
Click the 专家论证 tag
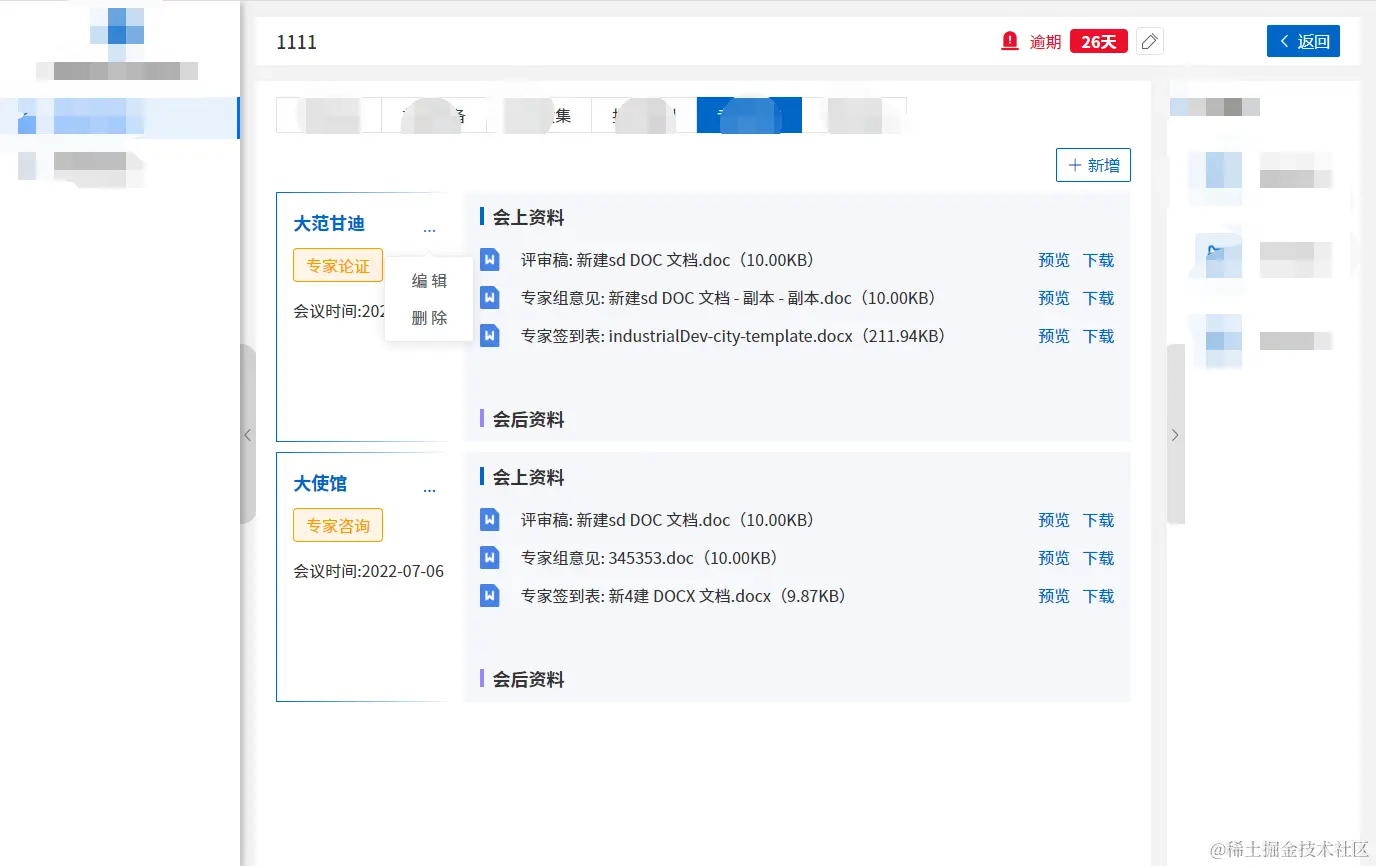(338, 266)
